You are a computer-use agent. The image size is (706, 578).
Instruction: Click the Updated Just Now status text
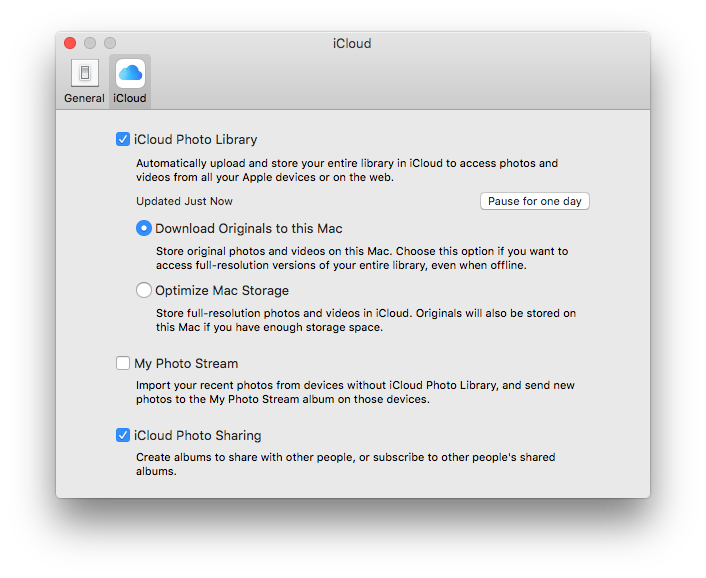tap(184, 202)
